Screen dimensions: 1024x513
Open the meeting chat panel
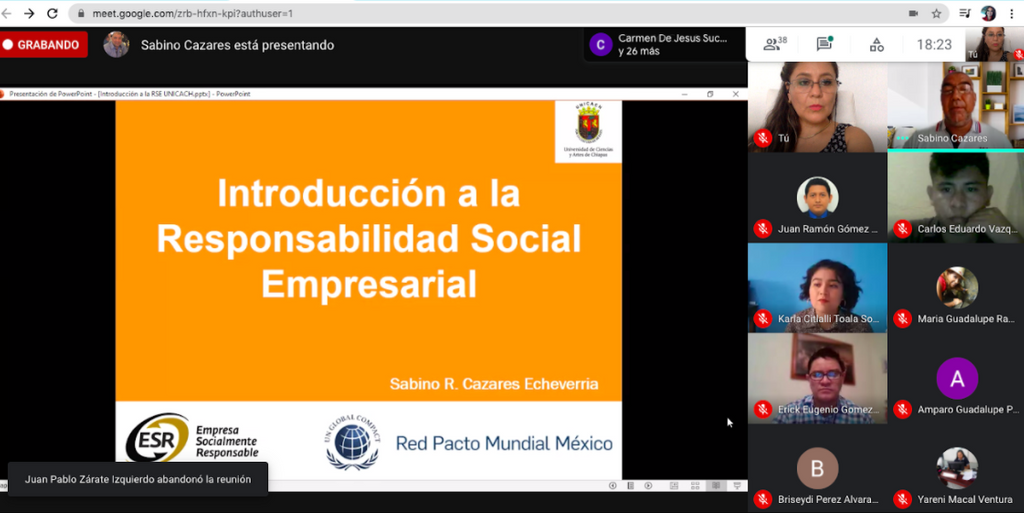(824, 44)
